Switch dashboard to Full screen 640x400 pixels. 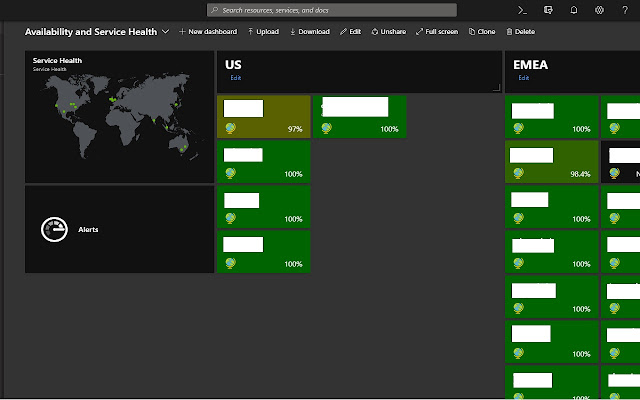[x=437, y=32]
